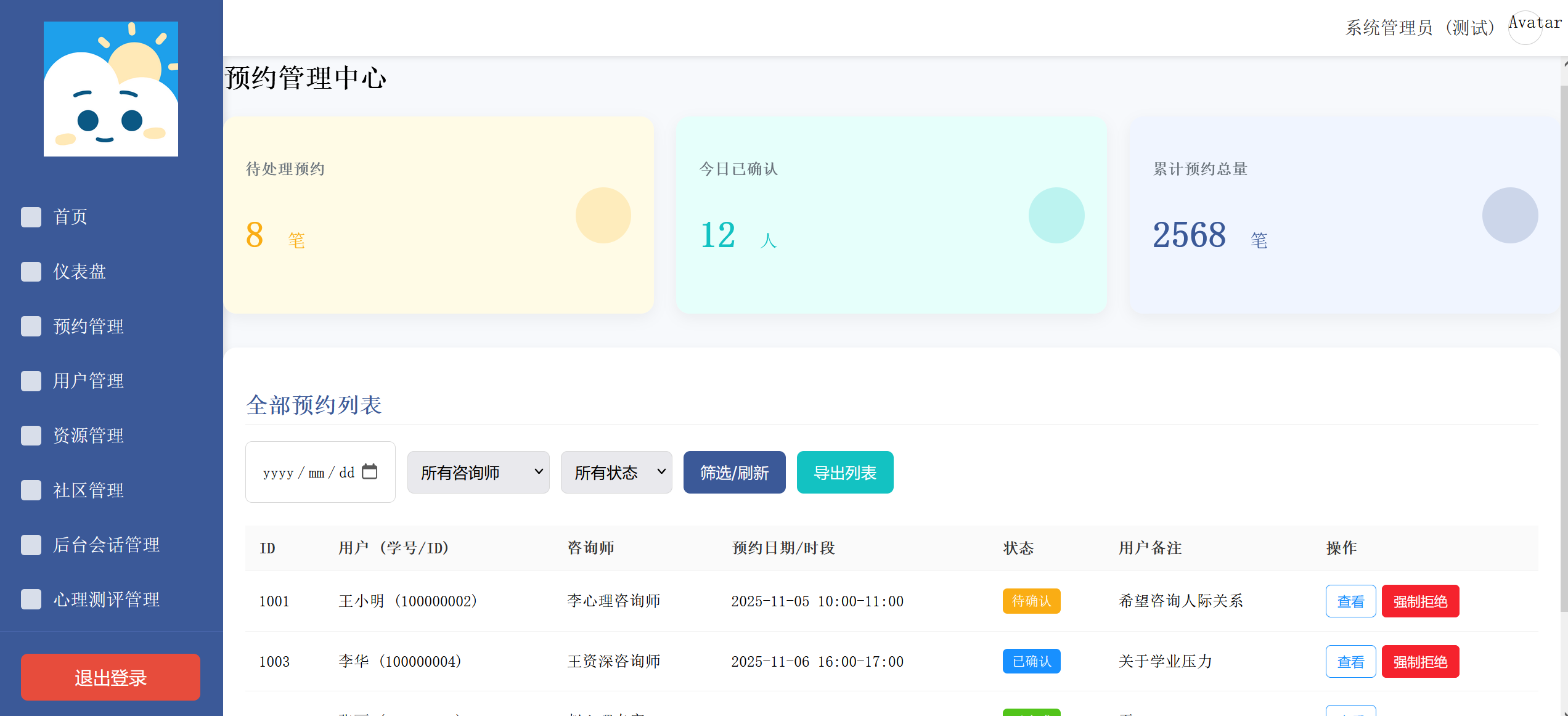Click 查看 for appointment 1001
The image size is (1568, 716).
(1350, 601)
